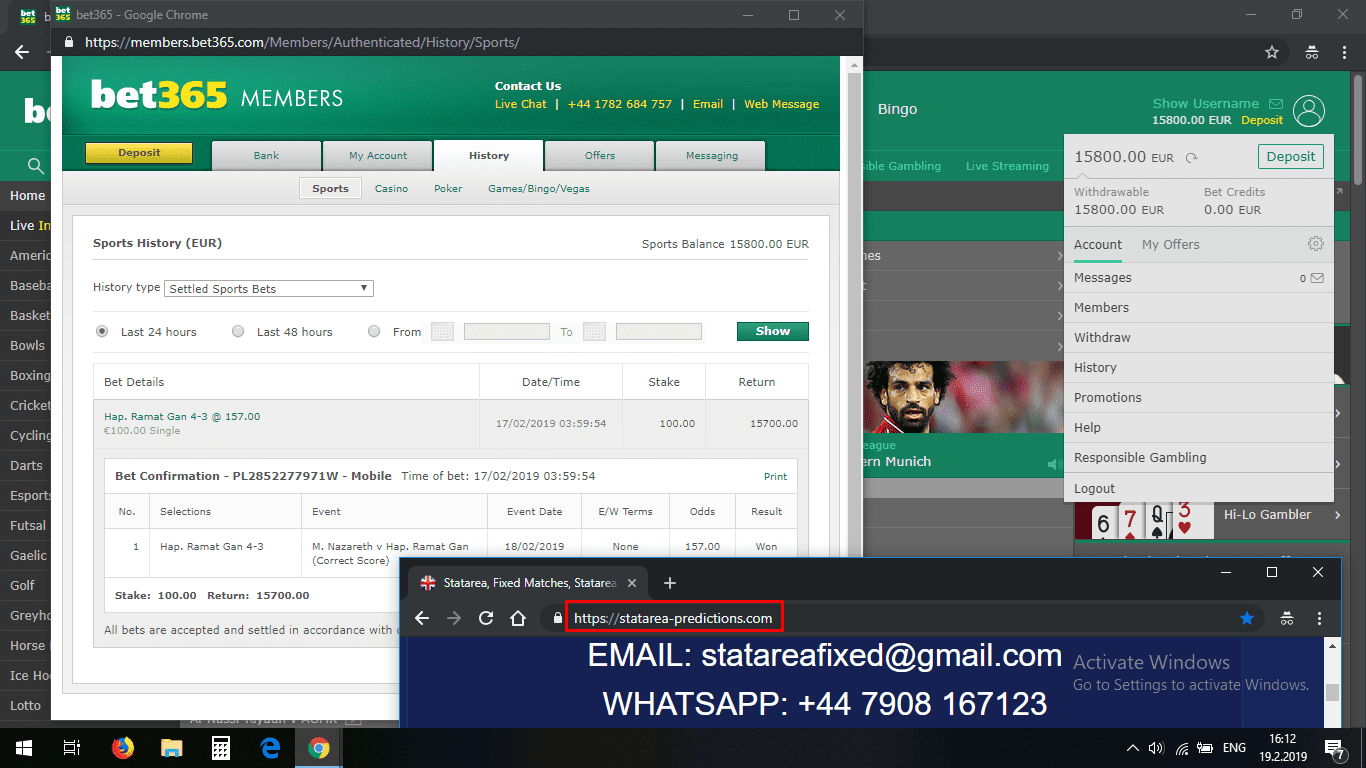Select Last 24 hours radio button
1366x768 pixels.
point(102,331)
